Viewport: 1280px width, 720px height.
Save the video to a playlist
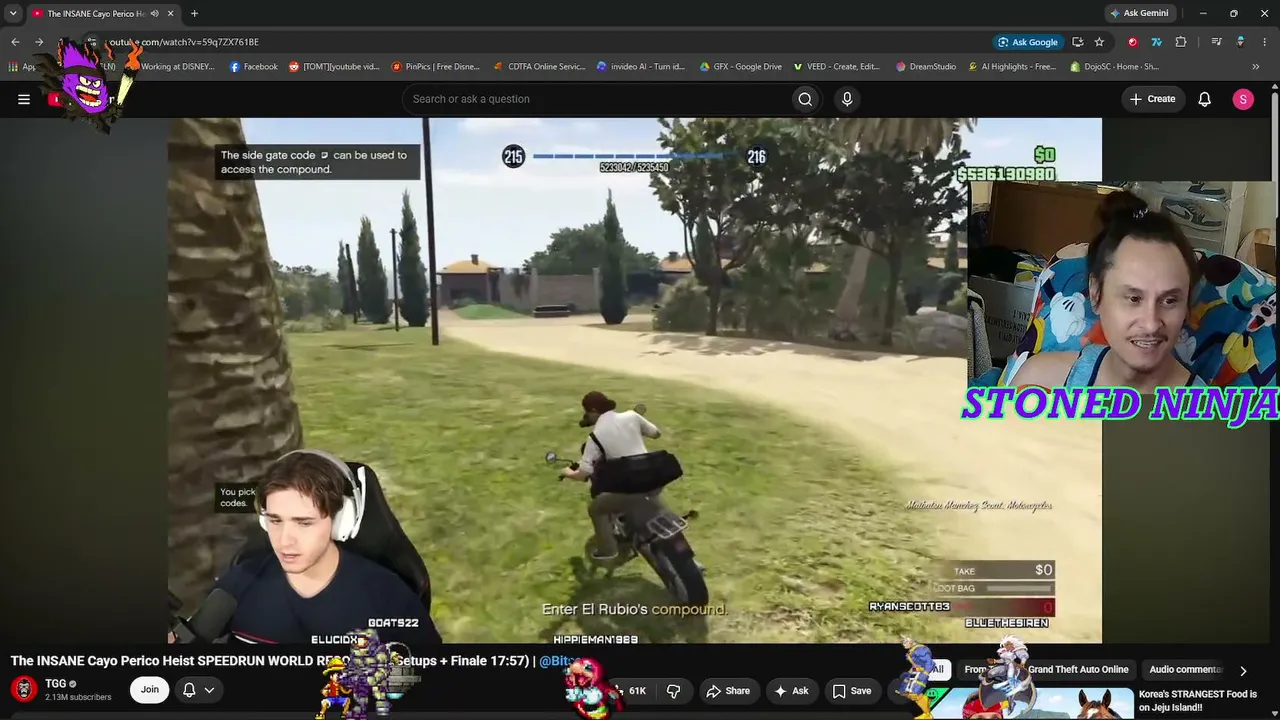[x=852, y=690]
